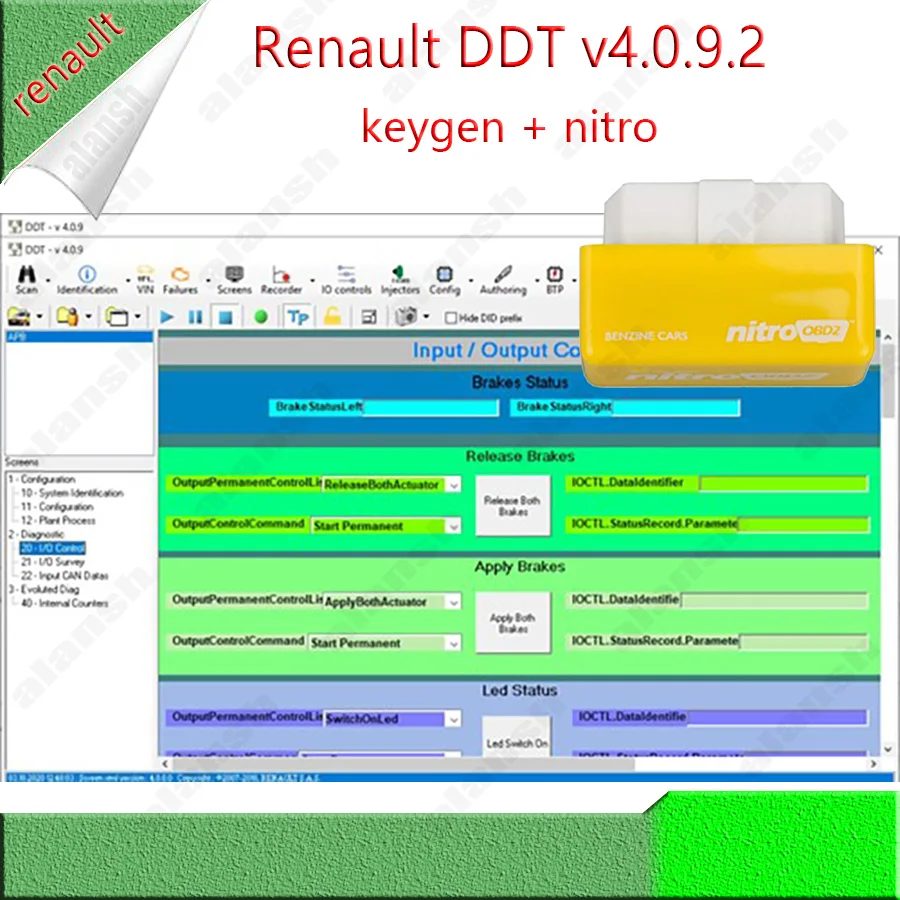Open the 11 - Configuration screen
Screen dimensions: 900x900
(x=57, y=507)
